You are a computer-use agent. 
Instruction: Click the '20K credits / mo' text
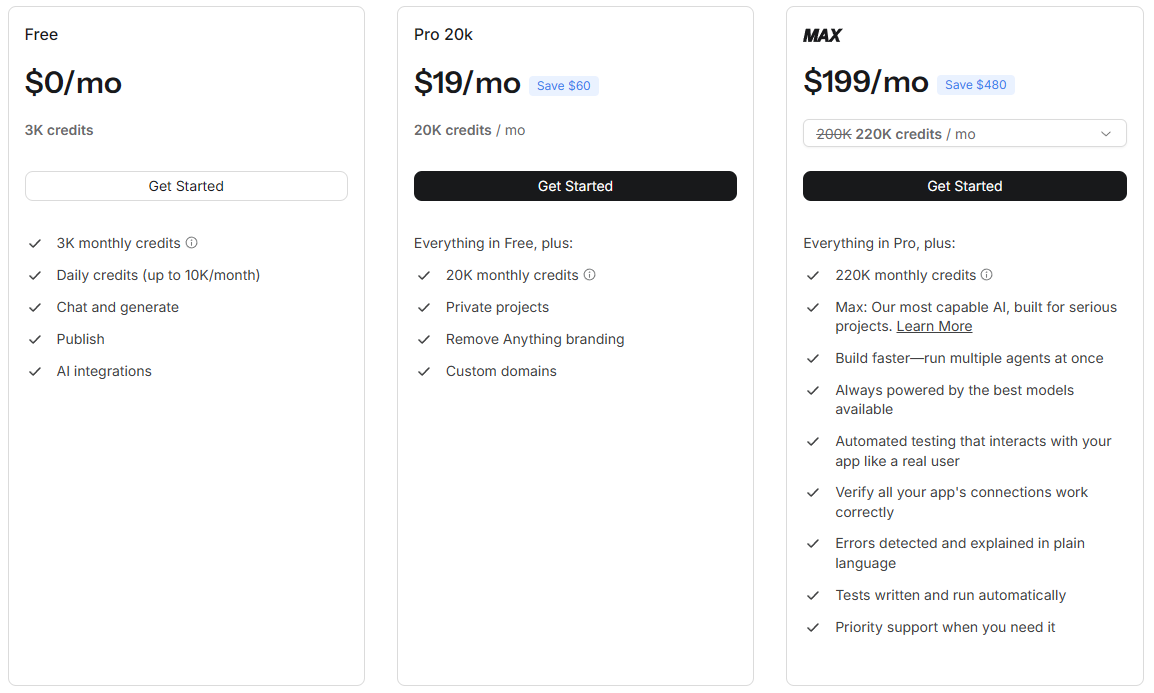pos(470,130)
